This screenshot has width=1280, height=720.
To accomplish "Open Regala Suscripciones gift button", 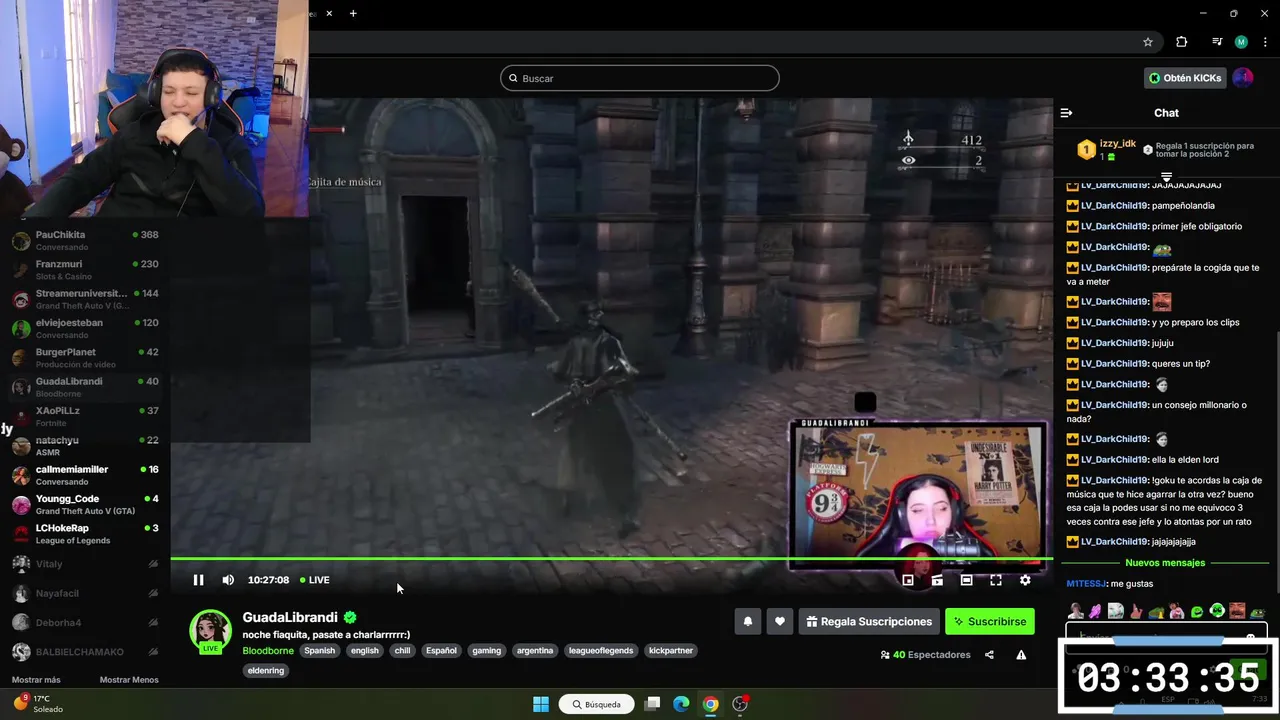I will (869, 622).
